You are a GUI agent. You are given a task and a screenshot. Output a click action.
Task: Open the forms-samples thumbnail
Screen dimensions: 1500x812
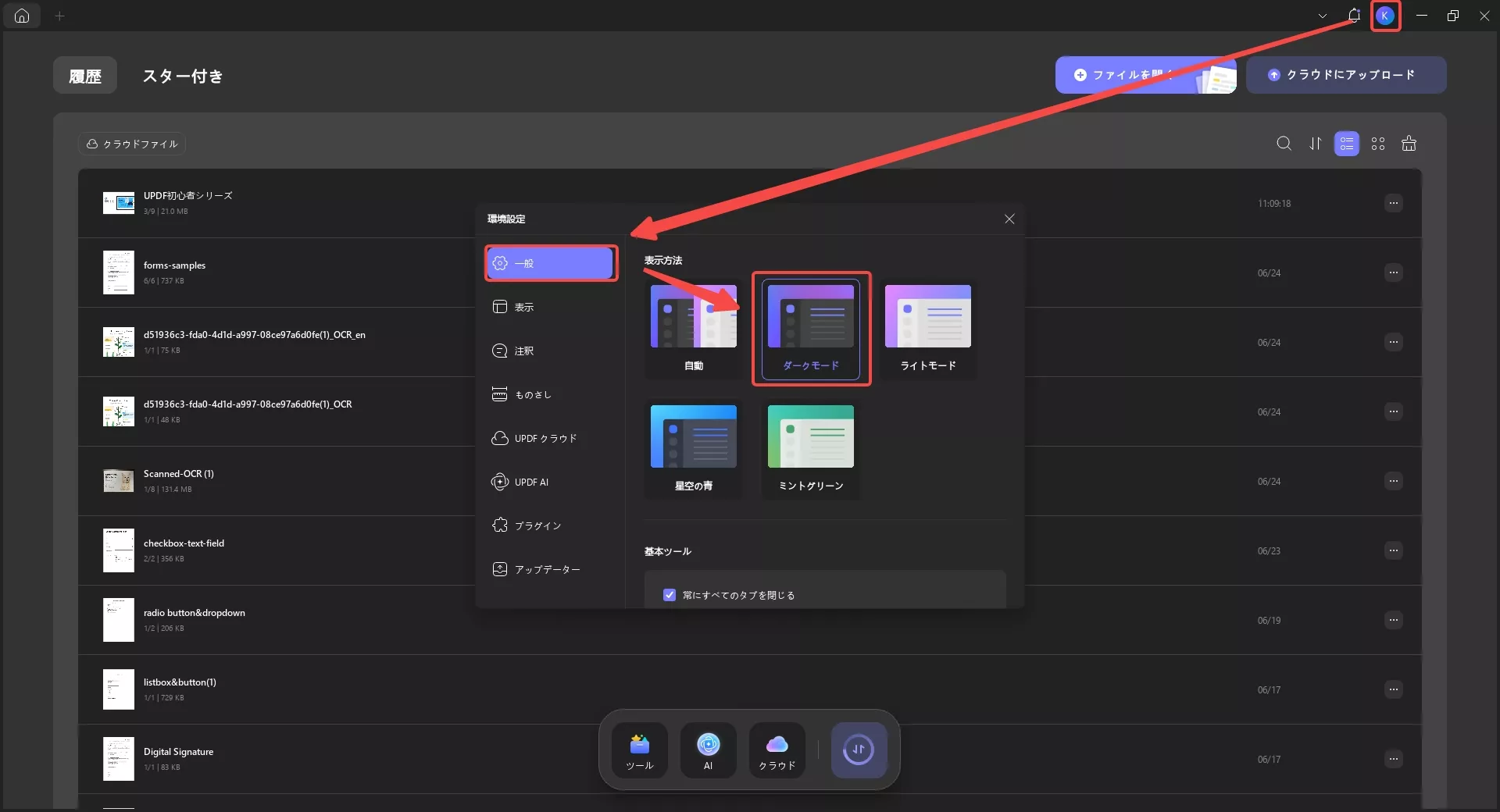coord(119,272)
